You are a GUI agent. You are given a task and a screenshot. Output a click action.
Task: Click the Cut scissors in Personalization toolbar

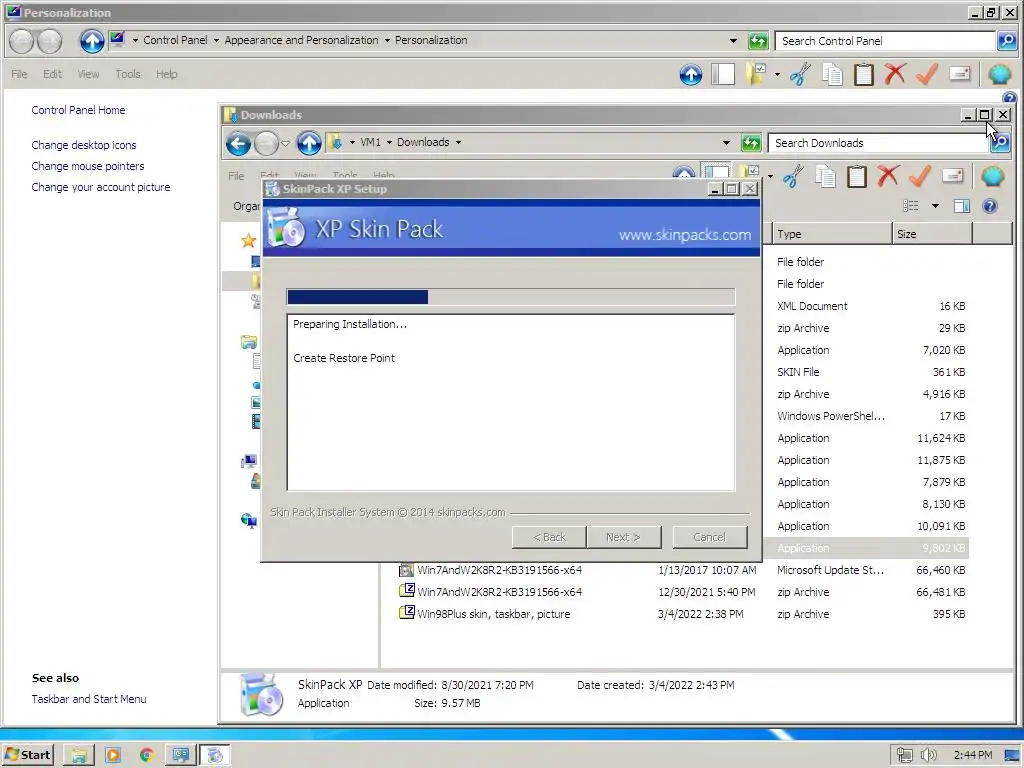pos(800,74)
